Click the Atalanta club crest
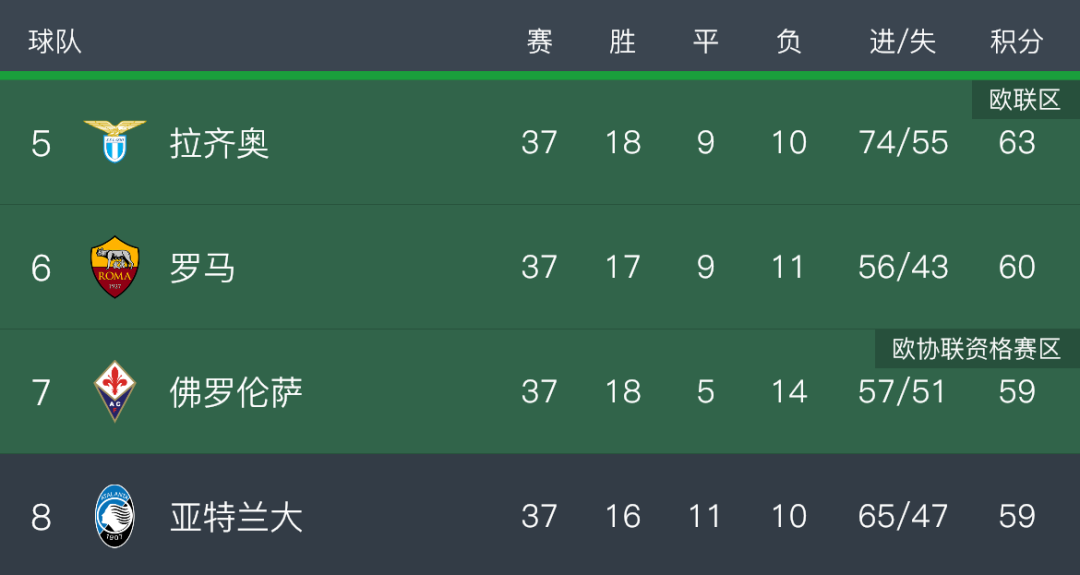The image size is (1080, 575). pyautogui.click(x=115, y=516)
